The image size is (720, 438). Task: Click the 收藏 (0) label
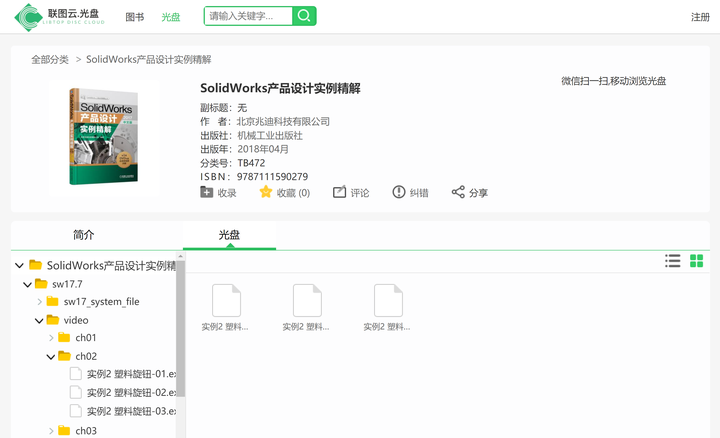293,193
